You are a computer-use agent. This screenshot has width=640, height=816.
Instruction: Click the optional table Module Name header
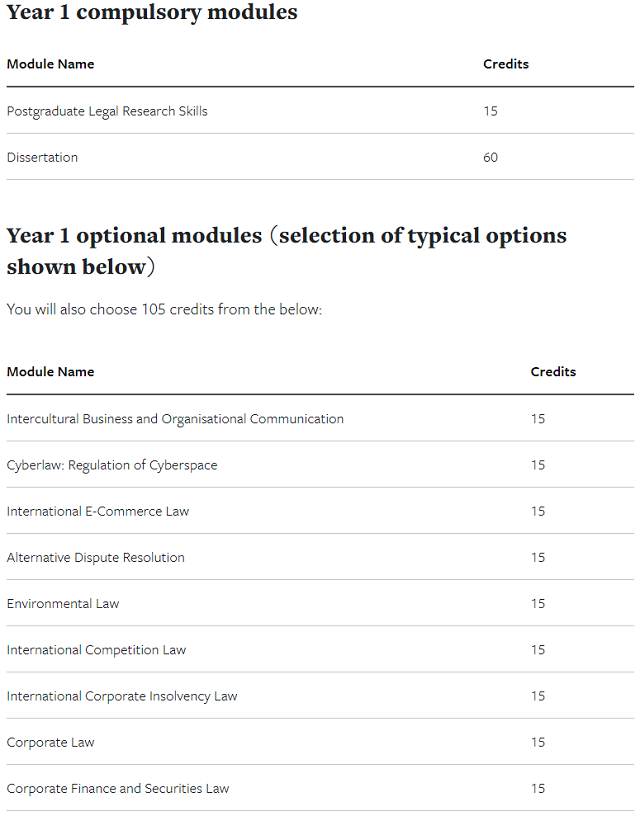click(x=50, y=372)
